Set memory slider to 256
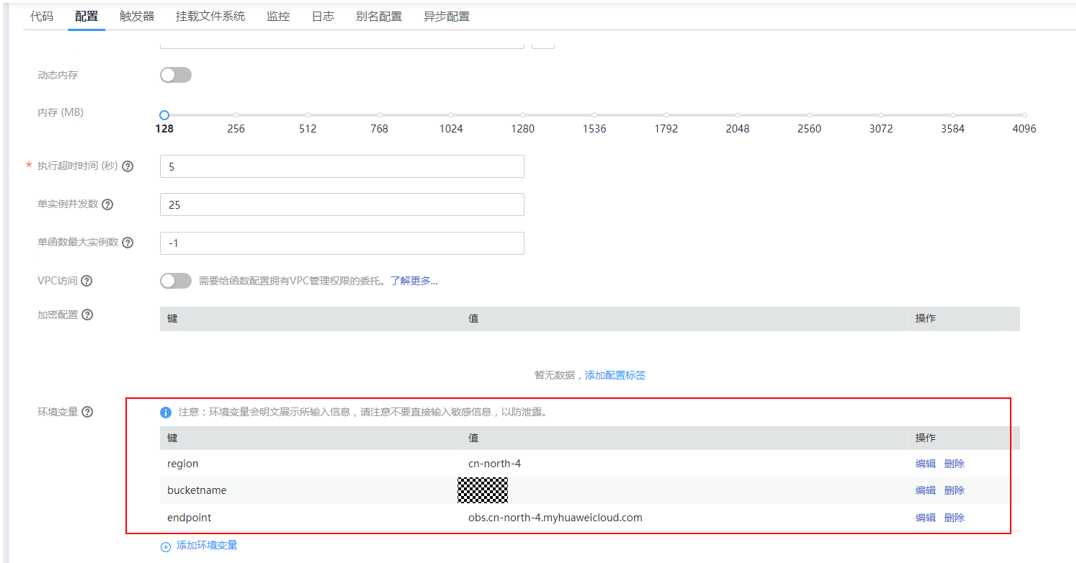The image size is (1076, 563). [236, 115]
